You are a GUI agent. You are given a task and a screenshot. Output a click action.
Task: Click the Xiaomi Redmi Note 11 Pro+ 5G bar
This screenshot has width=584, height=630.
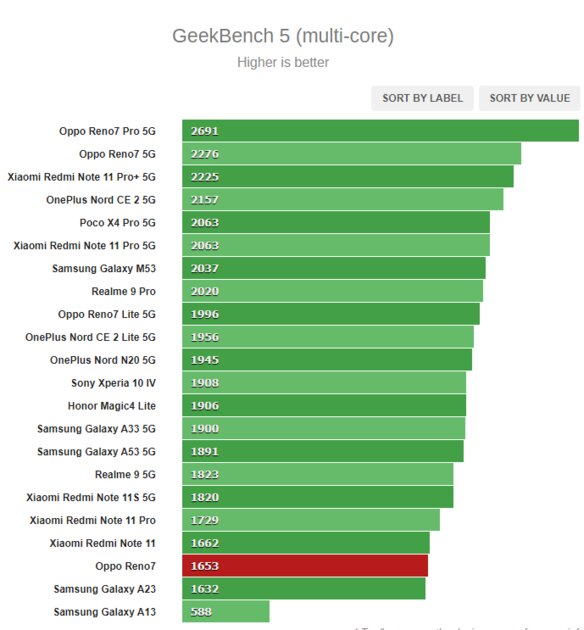(x=348, y=177)
